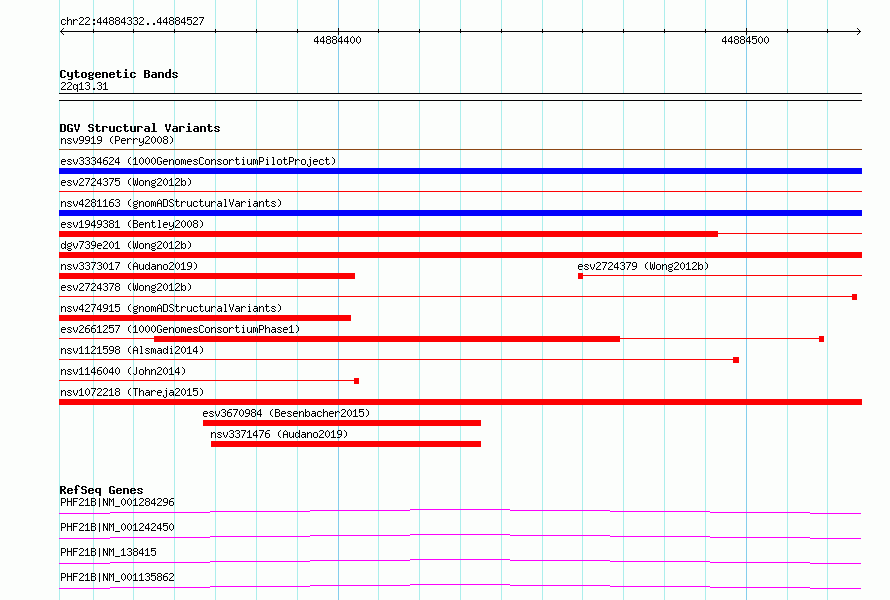Select the esv3334624 1000GenomesConsortiumPilotProject label
The width and height of the screenshot is (890, 600).
pos(198,161)
